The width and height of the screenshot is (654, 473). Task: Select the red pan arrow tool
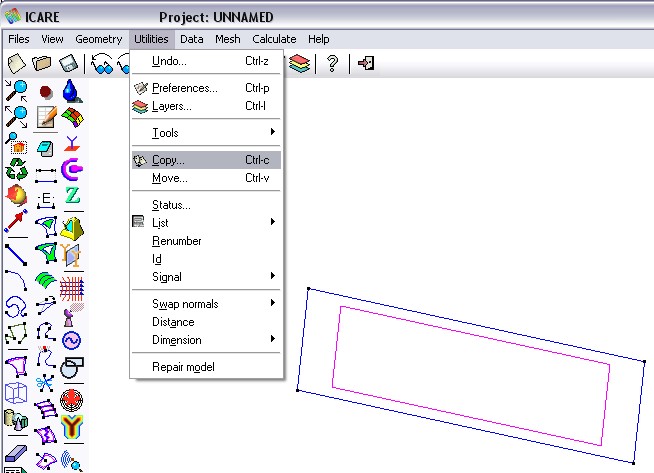pos(17,221)
